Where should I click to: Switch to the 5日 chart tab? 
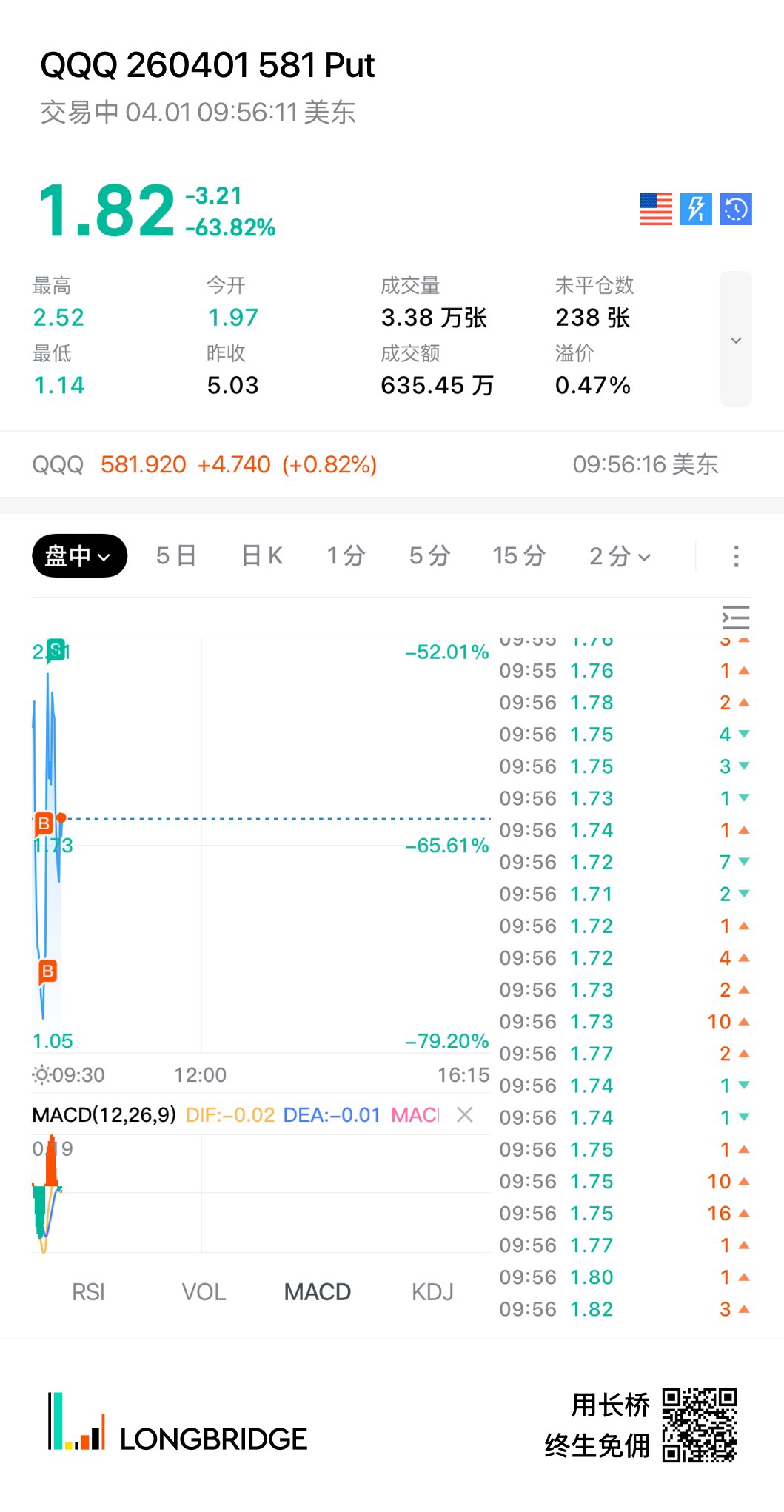tap(176, 556)
